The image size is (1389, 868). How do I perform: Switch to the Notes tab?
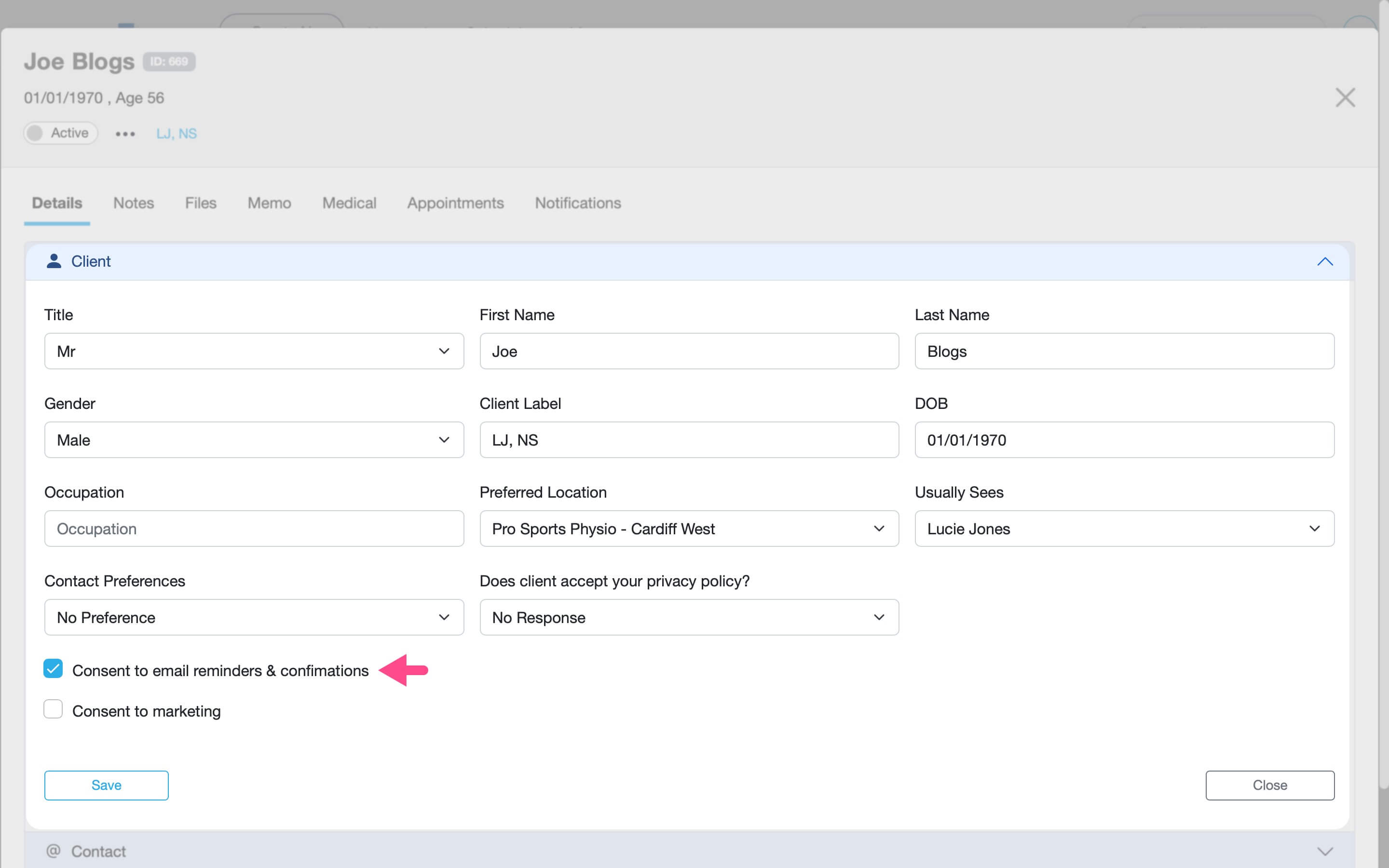click(x=133, y=203)
